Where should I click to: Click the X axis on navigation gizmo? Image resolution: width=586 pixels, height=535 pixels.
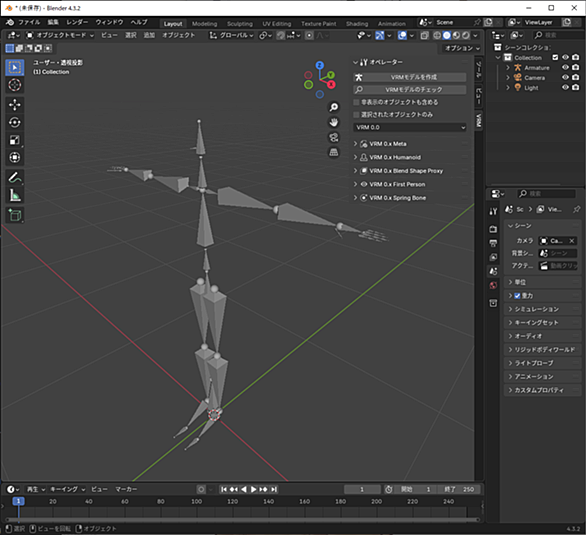(x=331, y=84)
